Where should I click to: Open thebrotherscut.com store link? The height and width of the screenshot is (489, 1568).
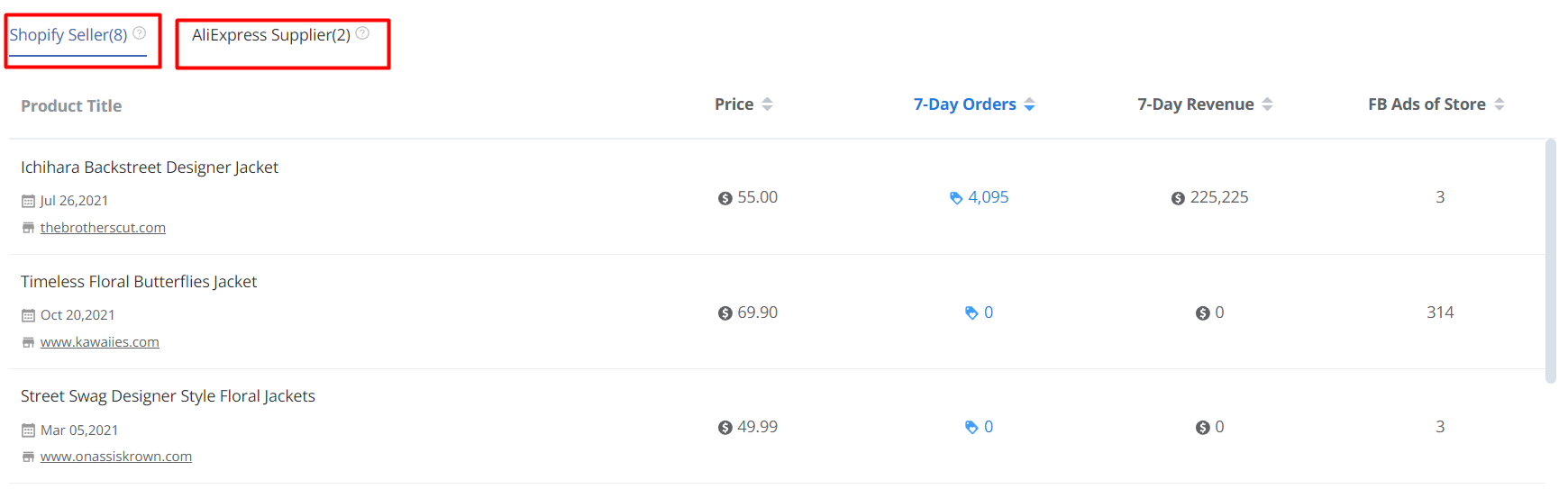coord(103,228)
